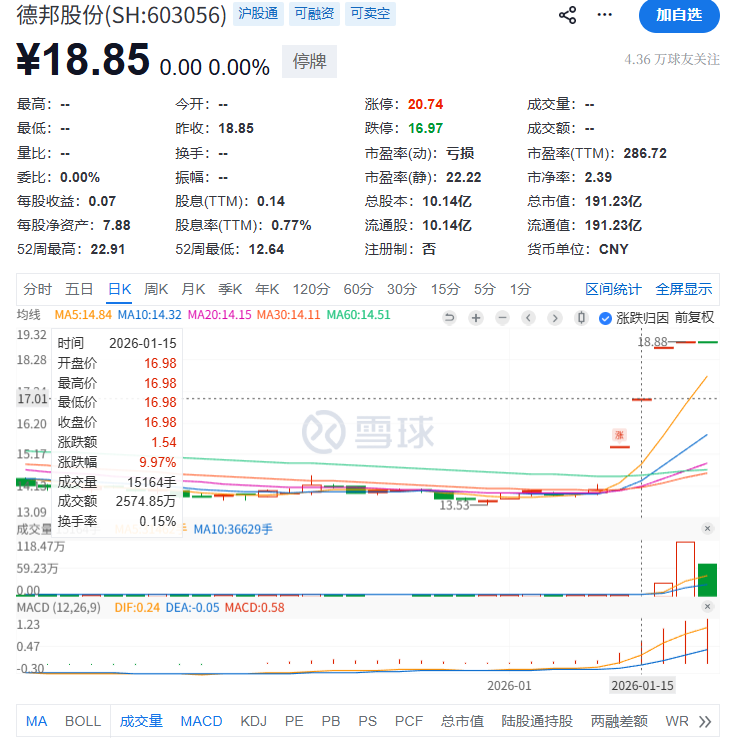Click the candlestick style icon
Screen dimensions: 729x745
[581, 317]
